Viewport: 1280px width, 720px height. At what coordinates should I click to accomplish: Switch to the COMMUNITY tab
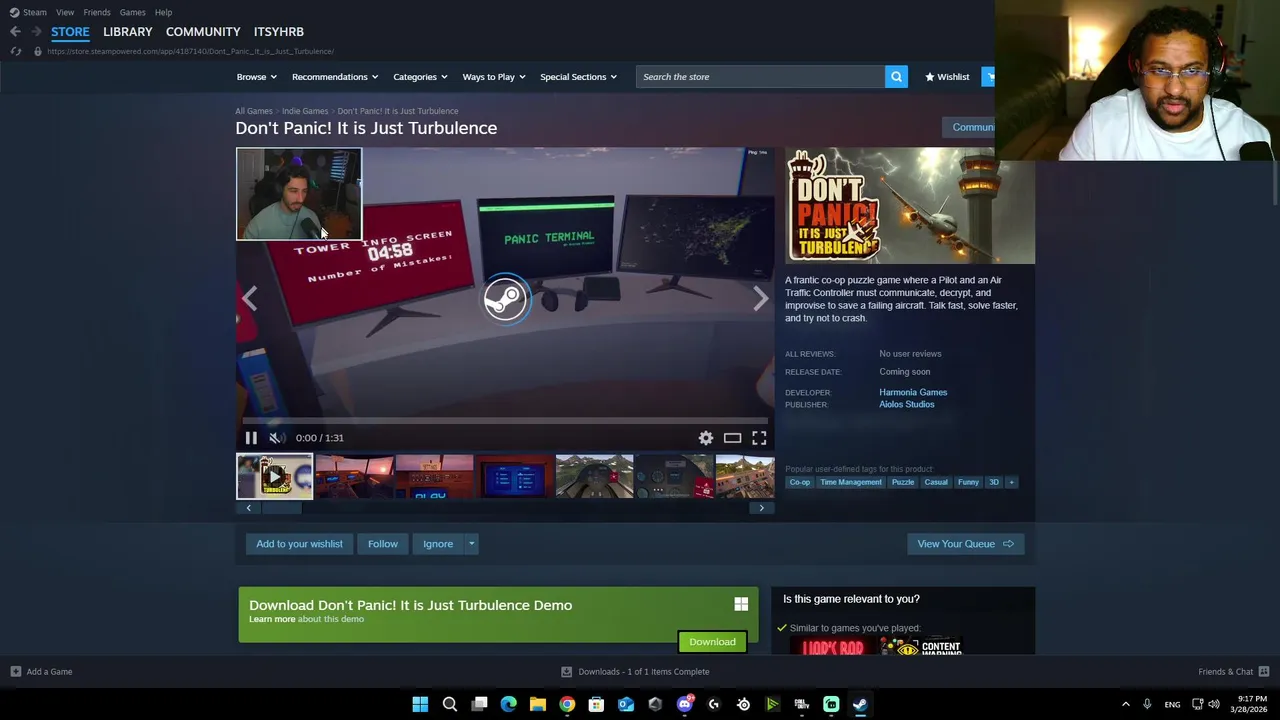203,32
